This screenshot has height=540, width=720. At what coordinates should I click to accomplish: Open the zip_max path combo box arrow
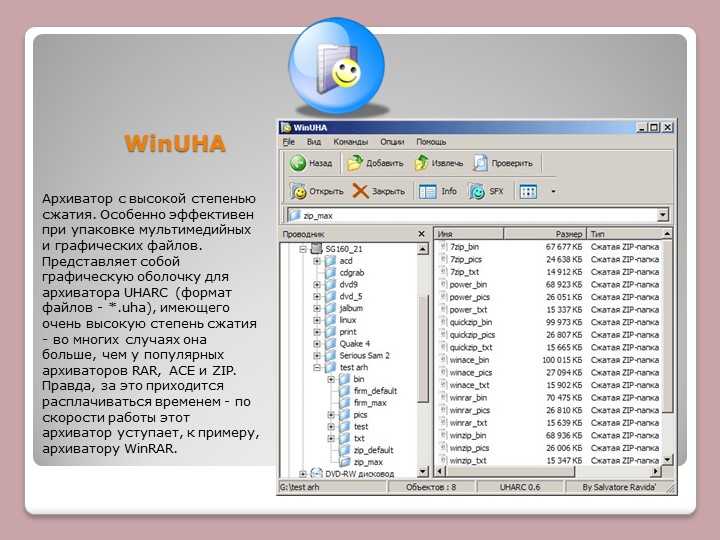click(x=663, y=215)
